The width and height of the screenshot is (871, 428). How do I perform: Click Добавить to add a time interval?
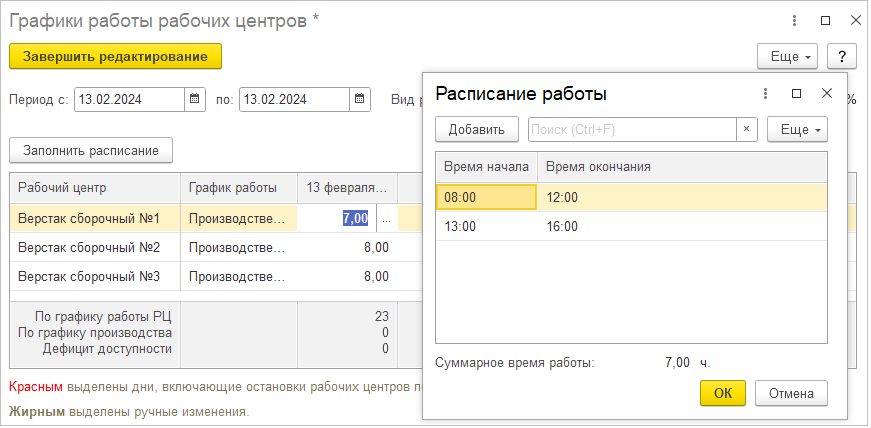[x=476, y=130]
